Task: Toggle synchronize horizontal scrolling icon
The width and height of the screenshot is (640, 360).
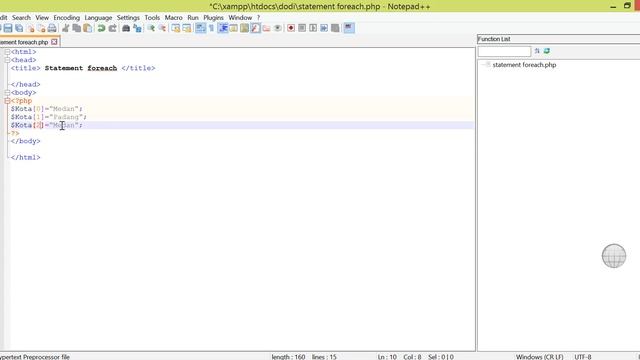Action: 187,28
